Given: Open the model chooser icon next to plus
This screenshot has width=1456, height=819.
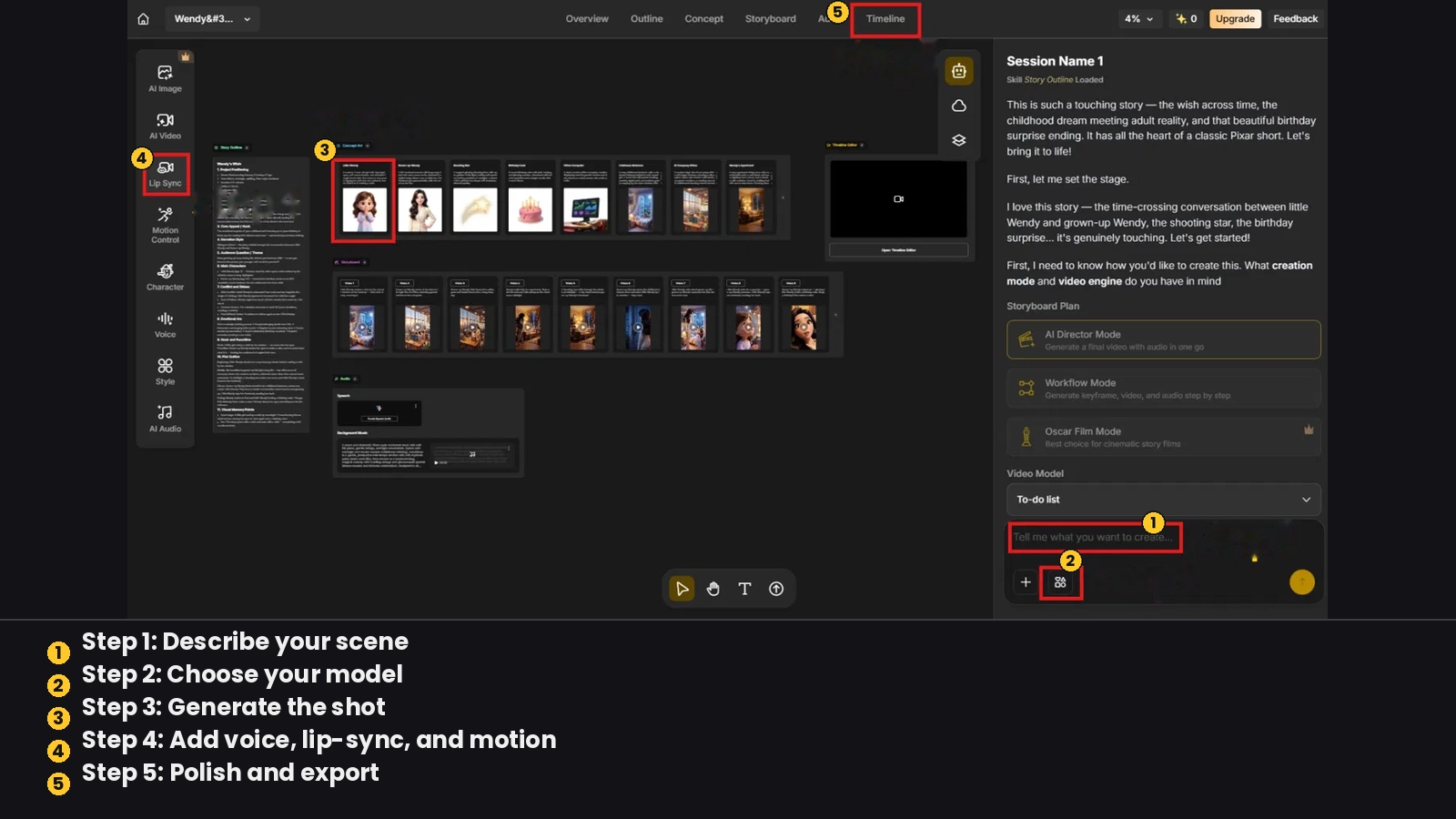Looking at the screenshot, I should 1060,582.
